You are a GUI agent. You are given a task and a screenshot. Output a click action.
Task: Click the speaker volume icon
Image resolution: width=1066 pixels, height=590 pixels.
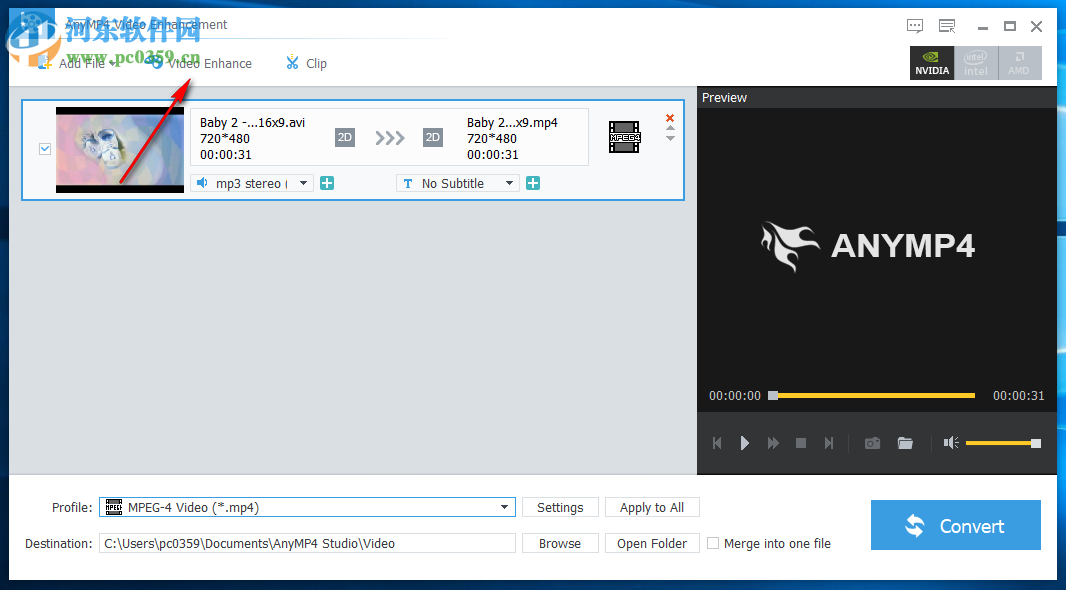(950, 442)
